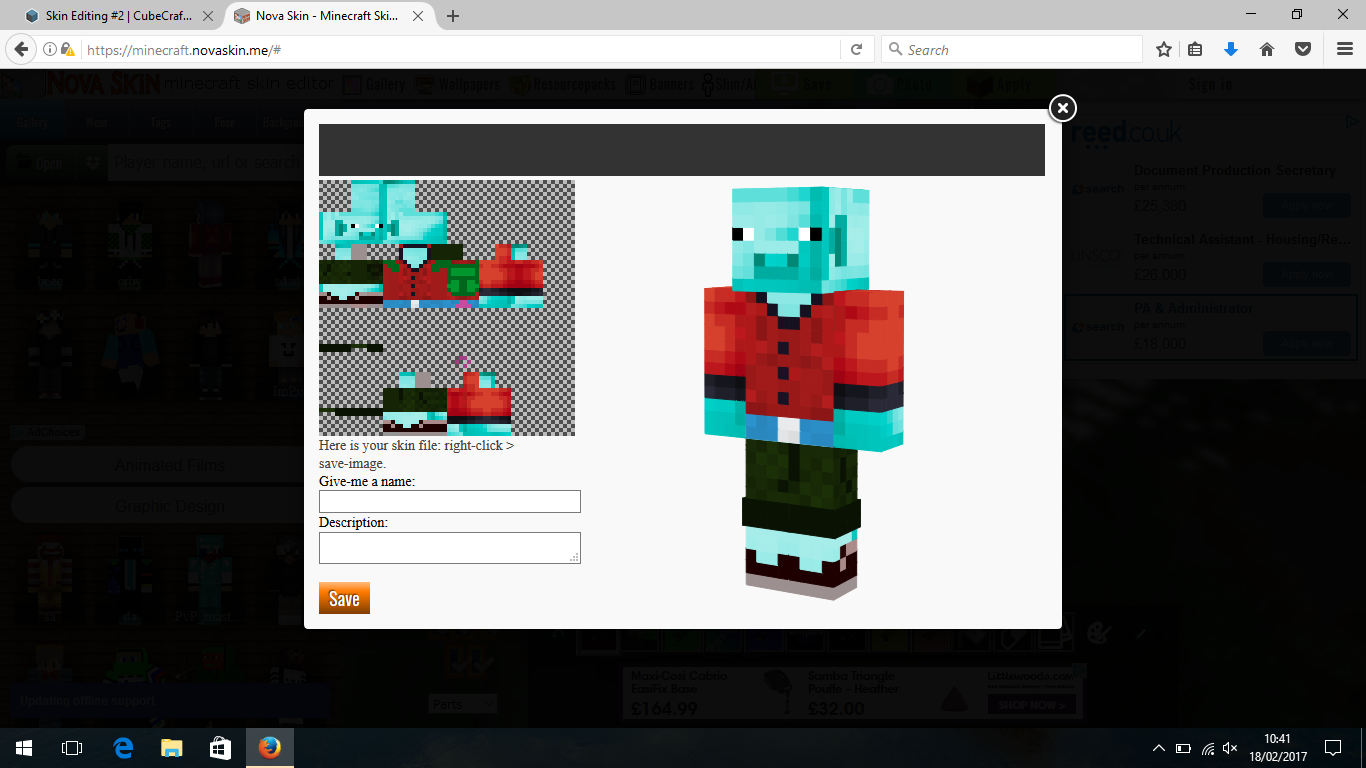This screenshot has height=768, width=1366.
Task: Click Apply now for Document Production Secretary
Action: coord(1306,205)
